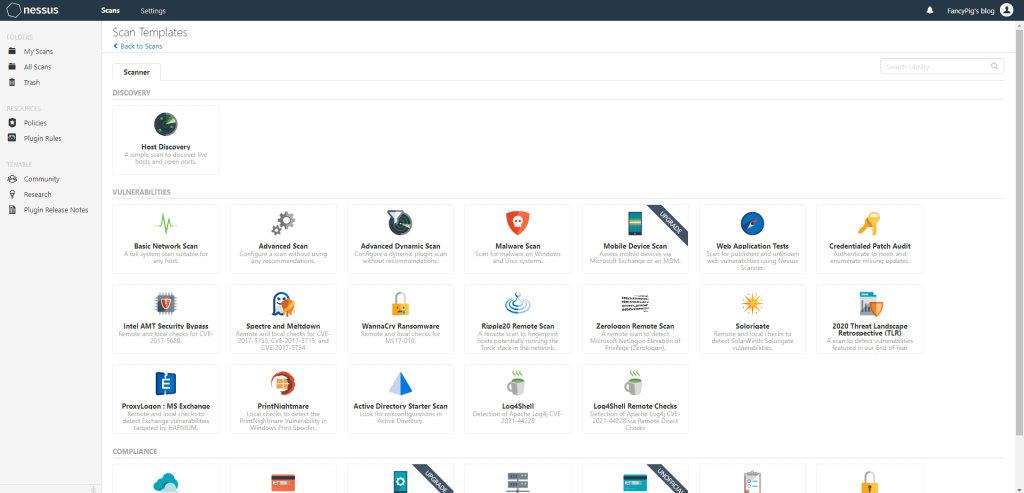Screen dimensions: 1024x493
Task: Click FancyPig's blog username
Action: click(x=971, y=10)
